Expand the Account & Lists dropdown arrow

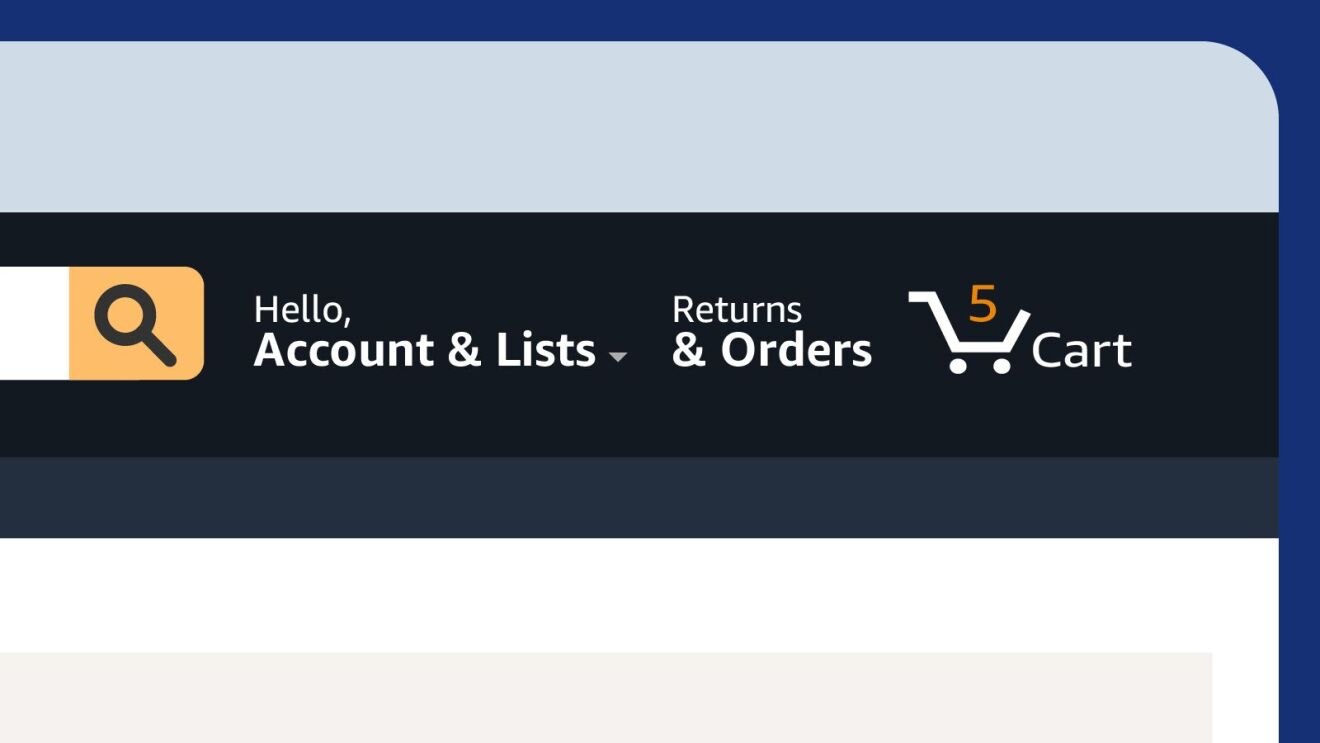(618, 357)
